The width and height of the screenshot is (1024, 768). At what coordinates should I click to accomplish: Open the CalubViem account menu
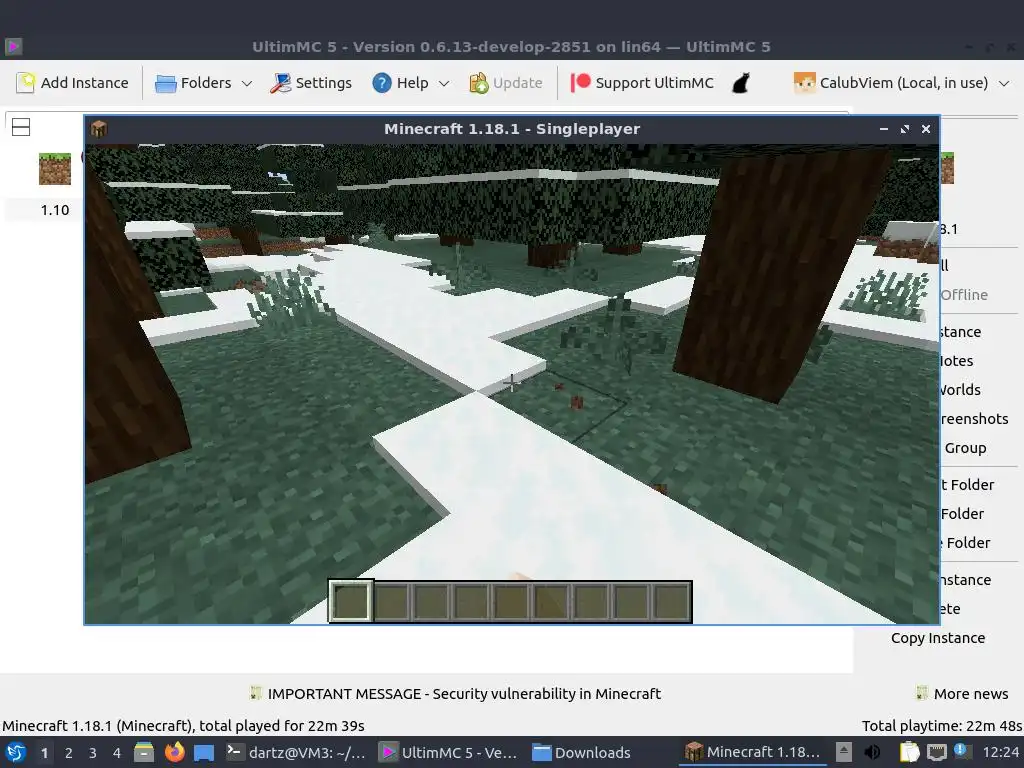pyautogui.click(x=901, y=83)
